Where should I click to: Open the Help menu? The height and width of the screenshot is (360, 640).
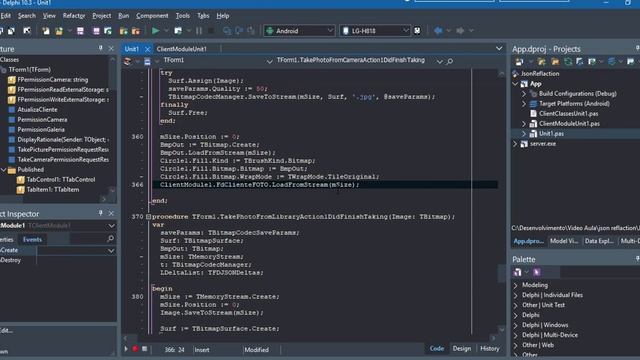pos(222,16)
